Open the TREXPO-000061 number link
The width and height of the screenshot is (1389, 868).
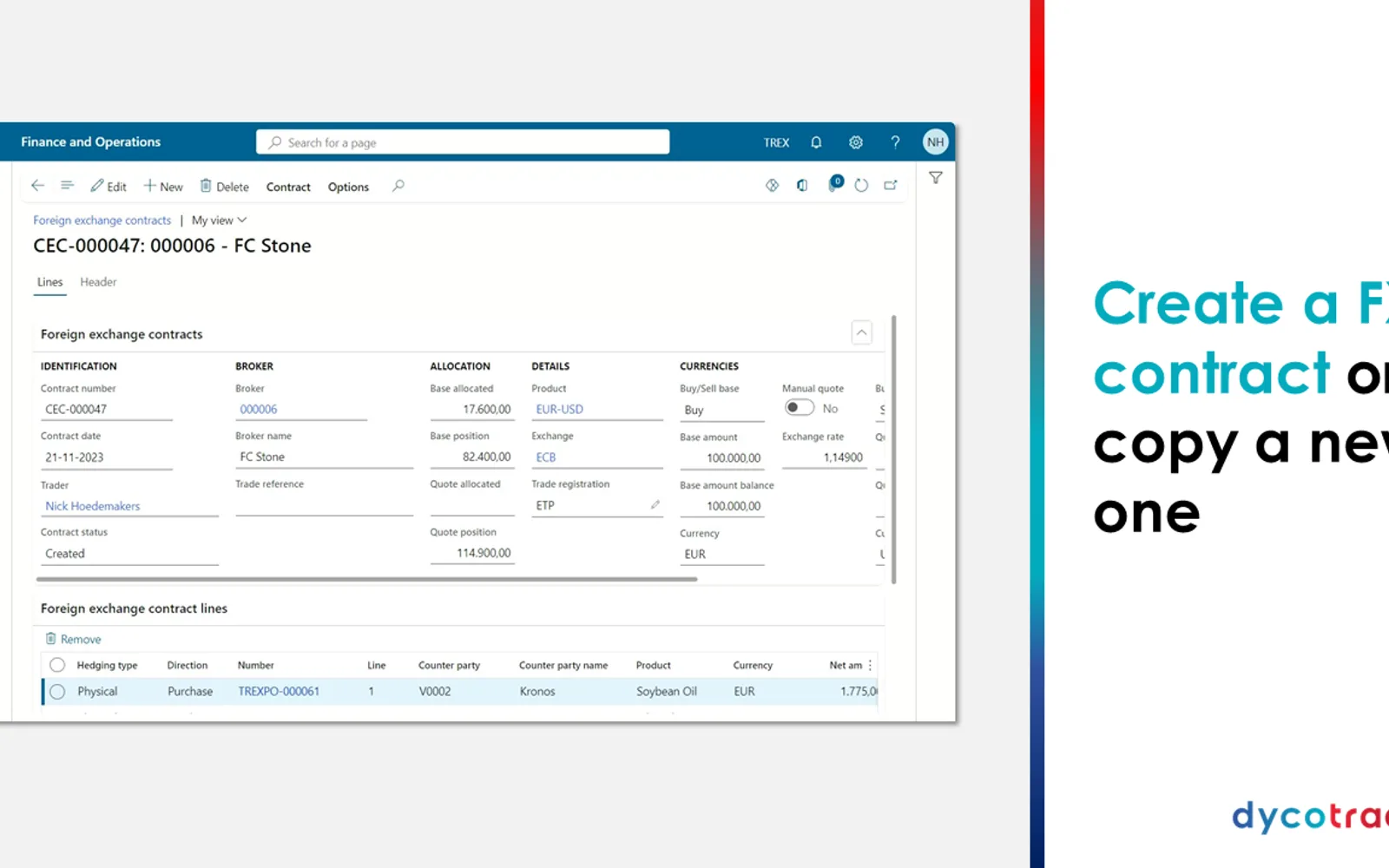tap(279, 692)
